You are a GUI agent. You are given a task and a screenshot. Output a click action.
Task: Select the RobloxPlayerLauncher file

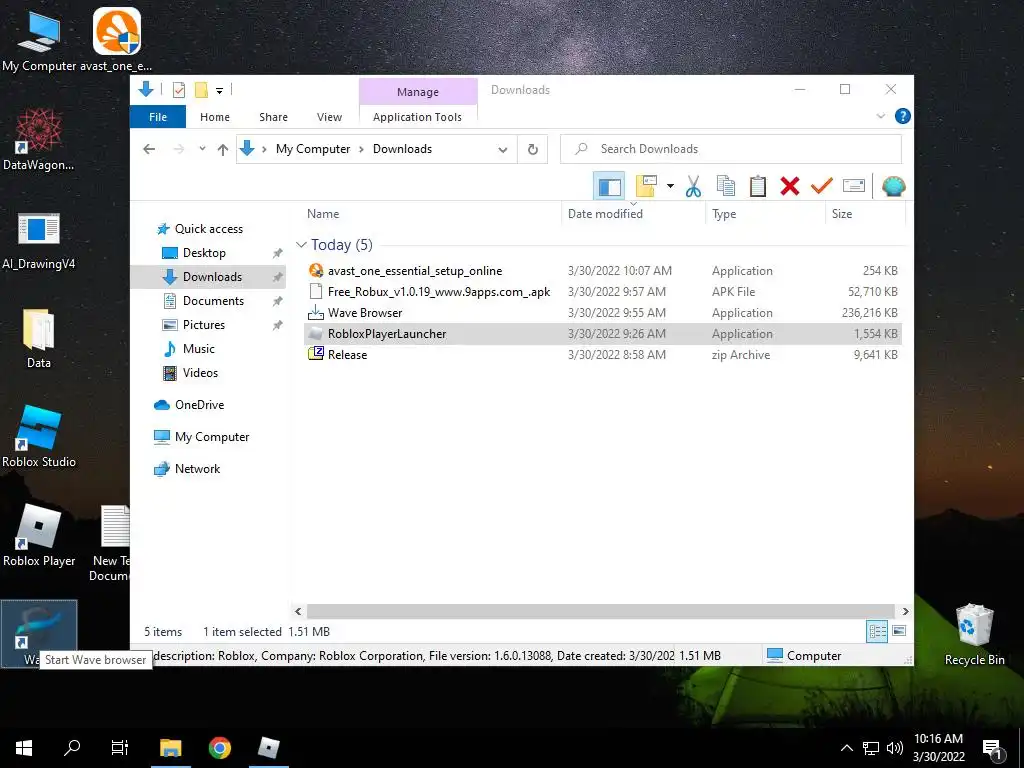tap(602, 334)
